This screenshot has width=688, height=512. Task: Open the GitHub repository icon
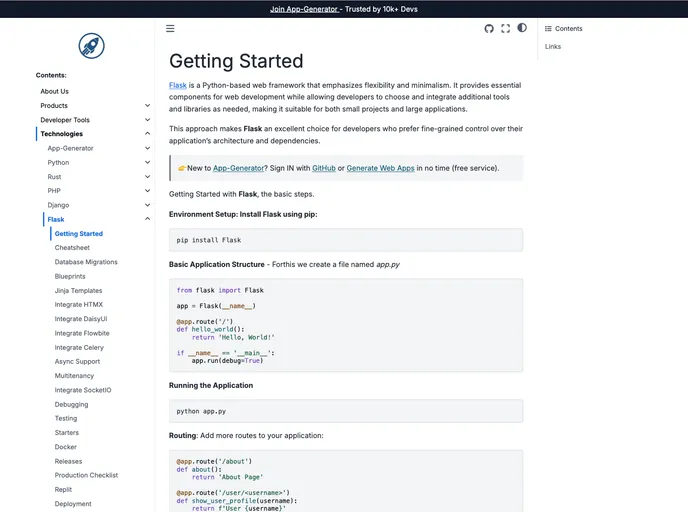(x=489, y=29)
